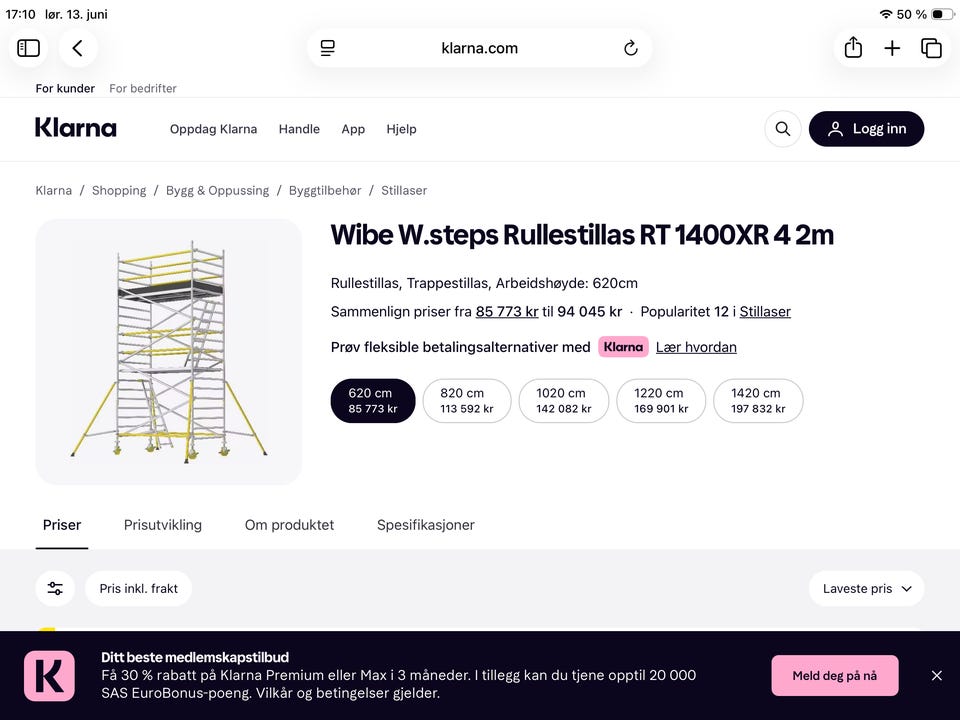Image resolution: width=960 pixels, height=720 pixels.
Task: Select the 820 cm height option
Action: coord(467,400)
